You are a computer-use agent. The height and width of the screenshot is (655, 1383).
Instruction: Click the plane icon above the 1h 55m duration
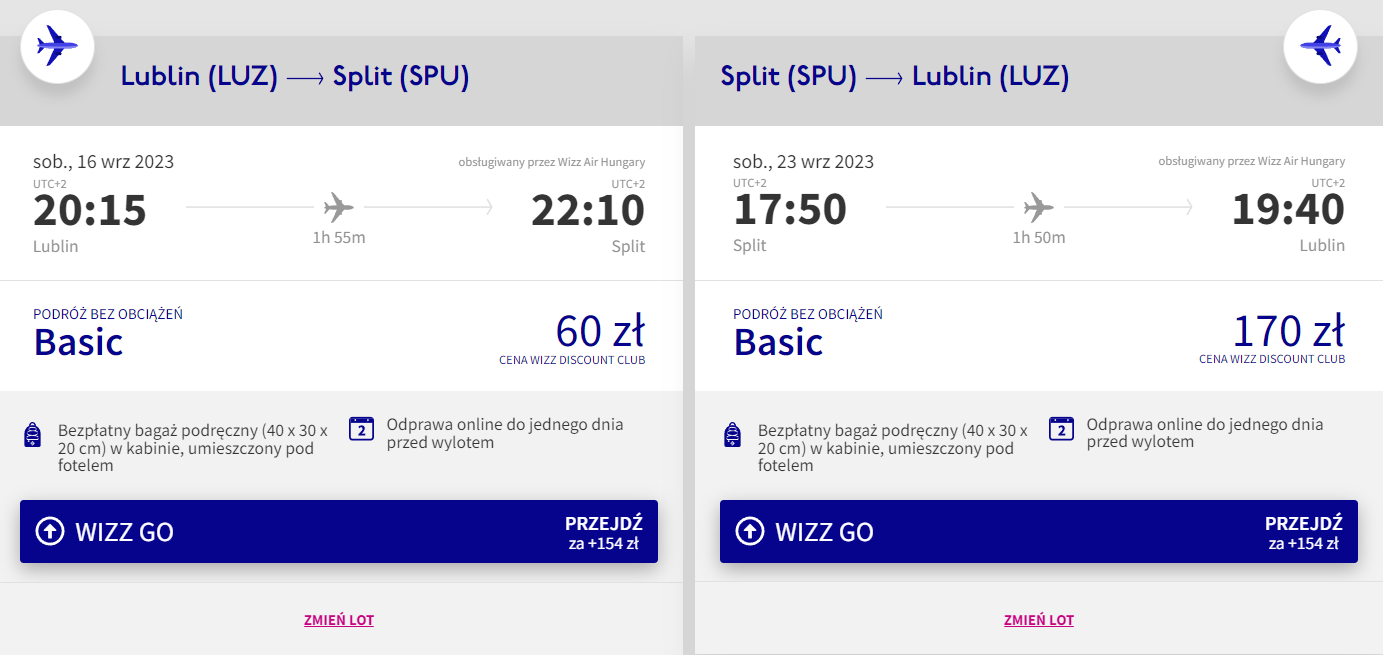pyautogui.click(x=339, y=208)
